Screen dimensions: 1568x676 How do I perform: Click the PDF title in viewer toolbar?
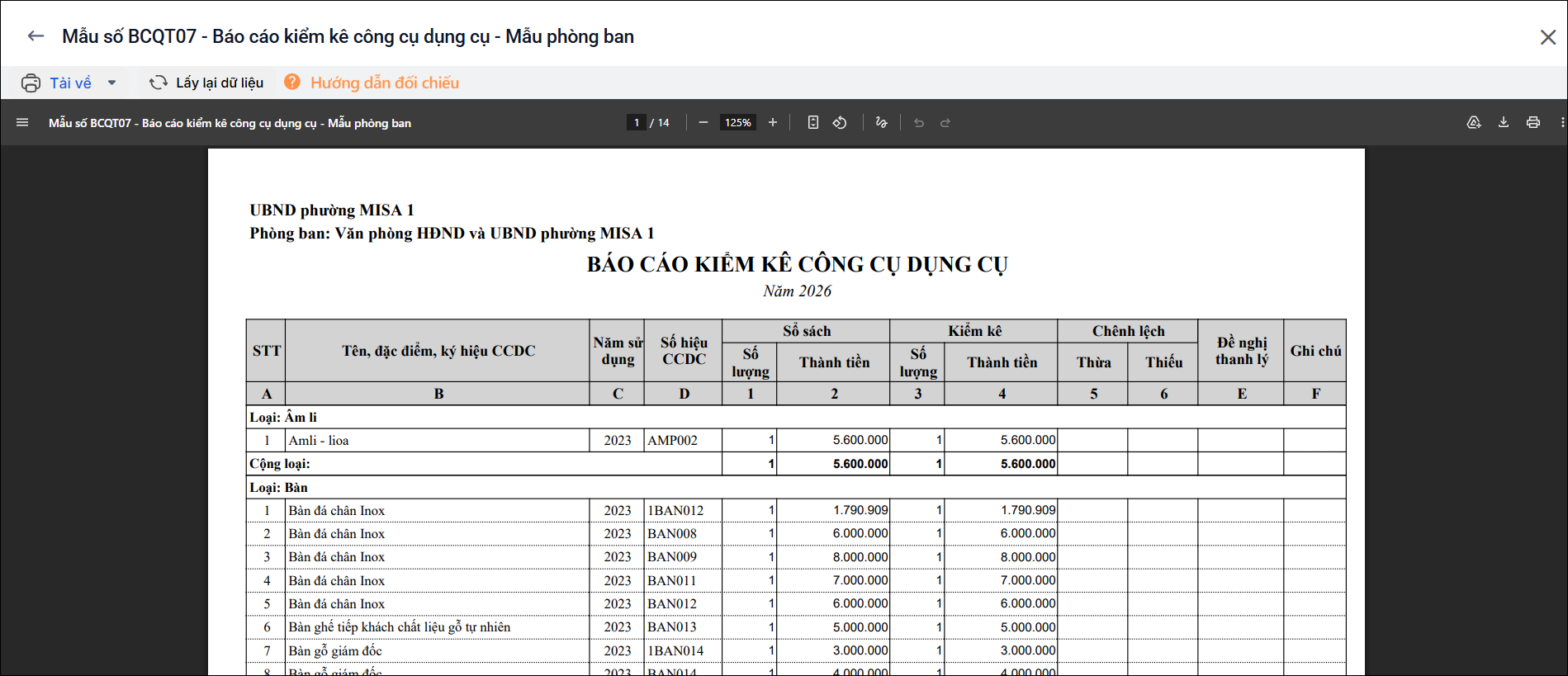pyautogui.click(x=230, y=123)
